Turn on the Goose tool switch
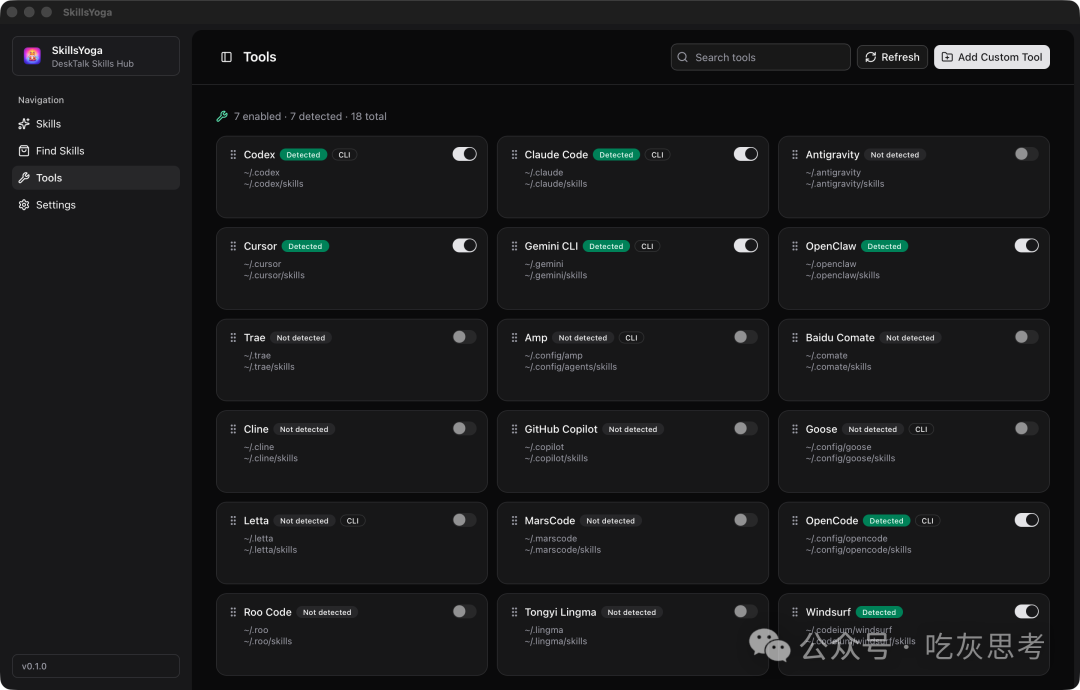Image resolution: width=1080 pixels, height=690 pixels. (1026, 428)
